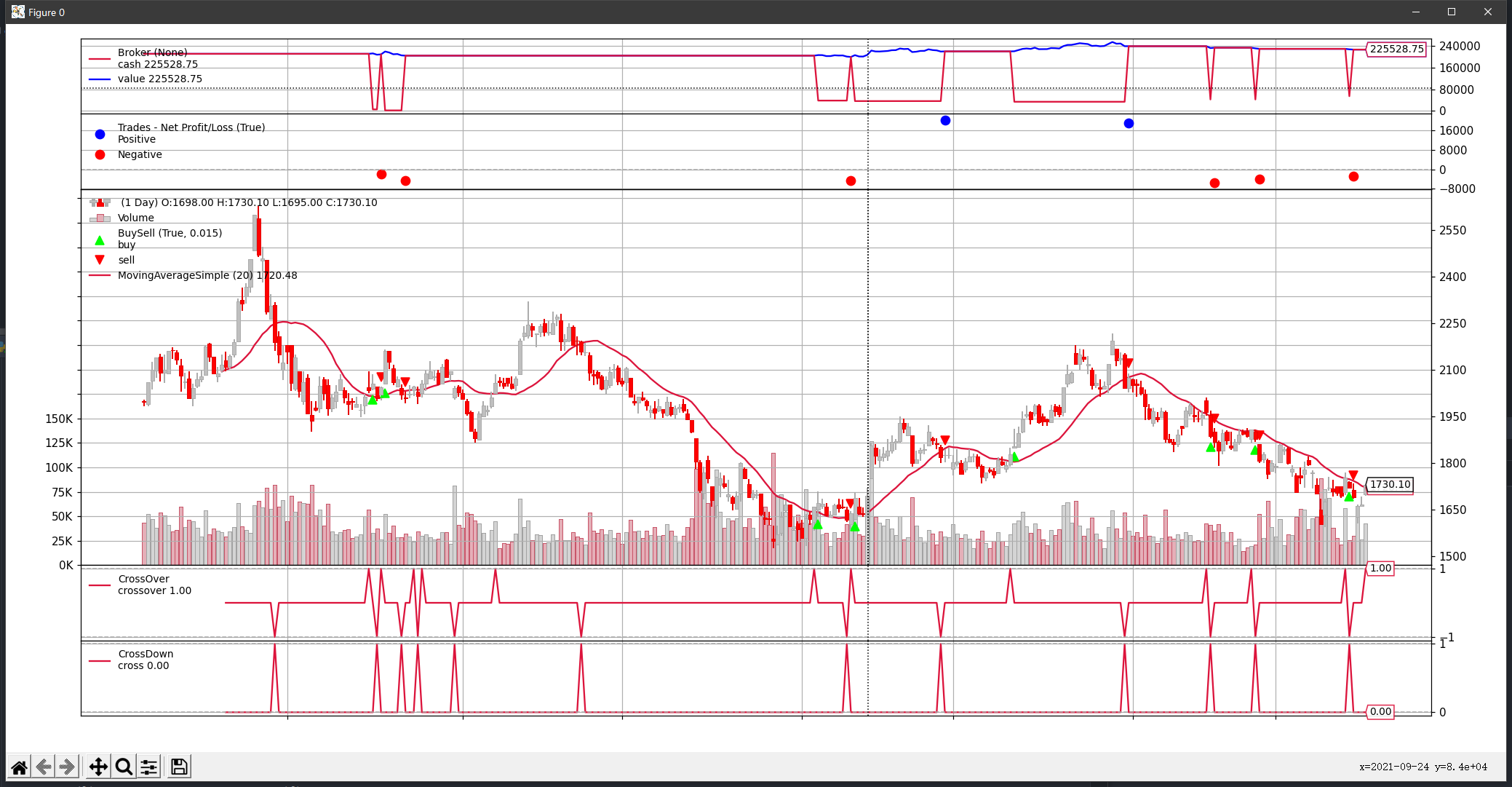
Task: Click the rightmost red negative trade dot
Action: tap(1353, 176)
